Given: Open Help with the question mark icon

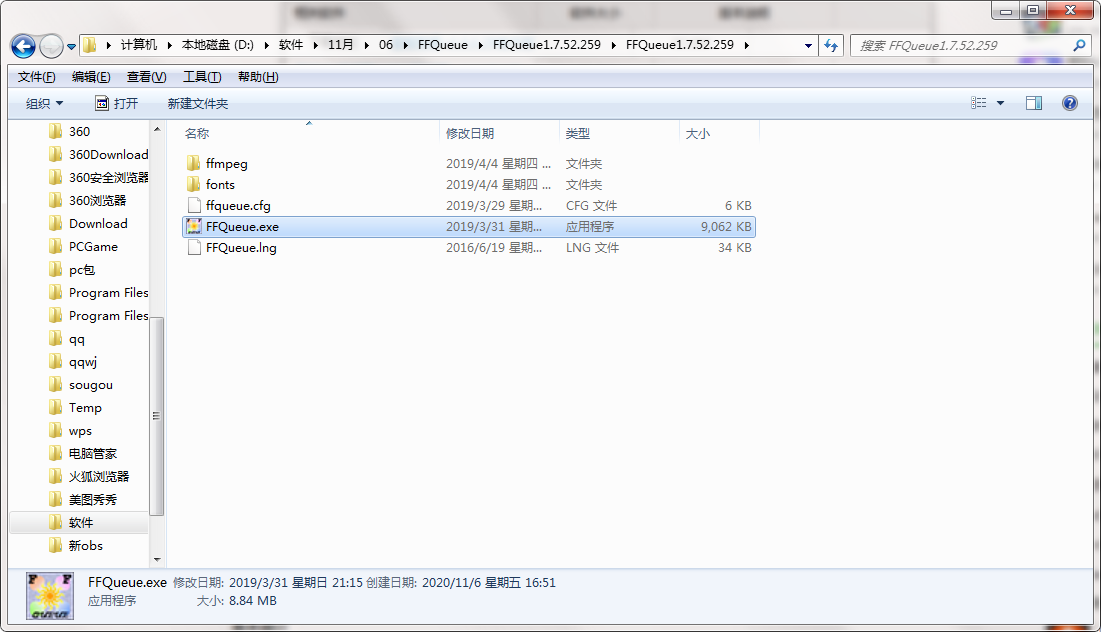Looking at the screenshot, I should pyautogui.click(x=1069, y=103).
